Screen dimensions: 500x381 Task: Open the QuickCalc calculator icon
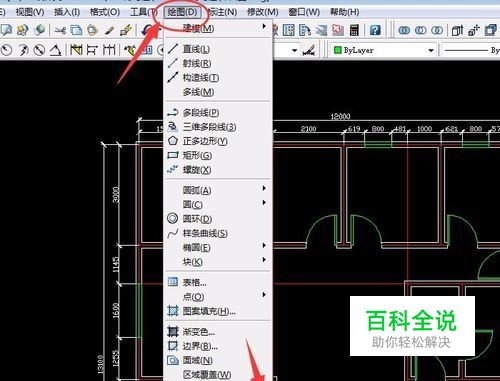tap(354, 30)
